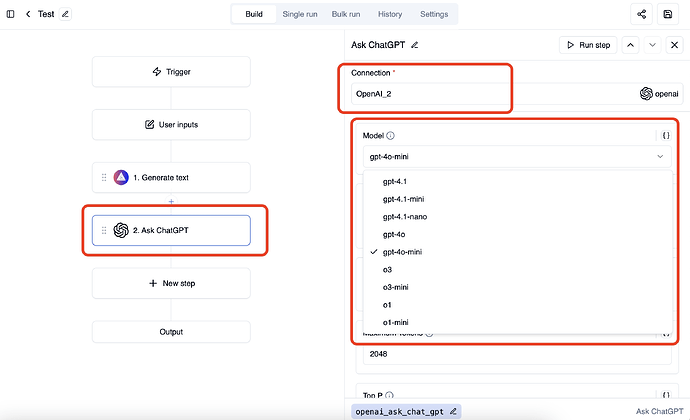
Task: Save the workflow with the disk icon
Action: 668,14
